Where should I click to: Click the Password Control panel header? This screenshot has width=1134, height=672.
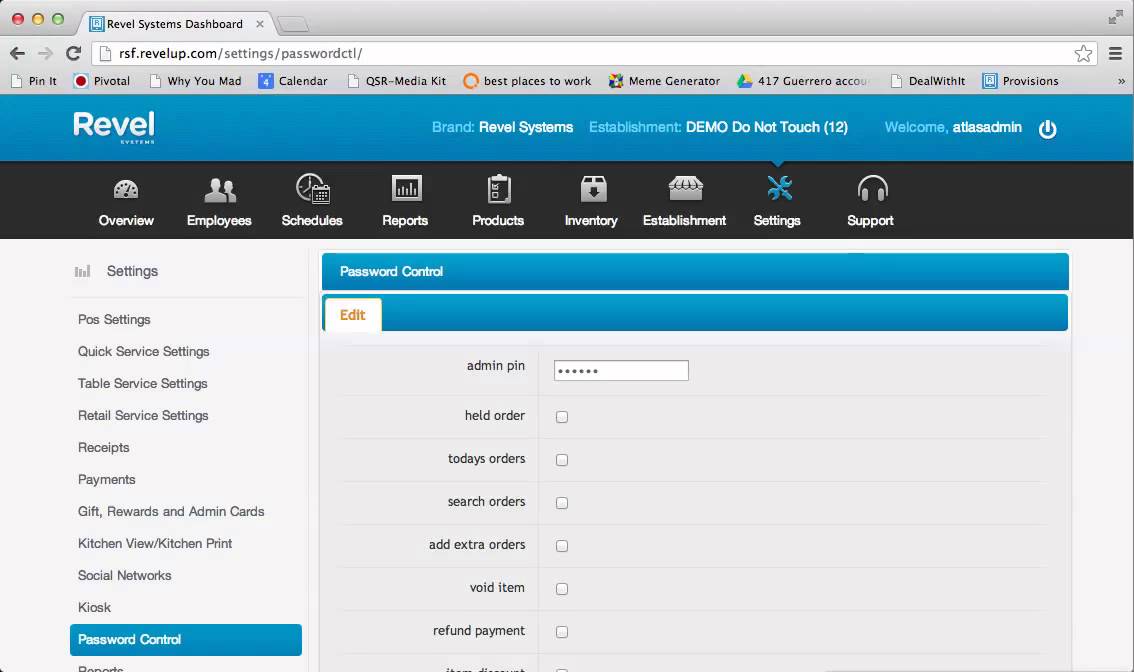coord(695,272)
